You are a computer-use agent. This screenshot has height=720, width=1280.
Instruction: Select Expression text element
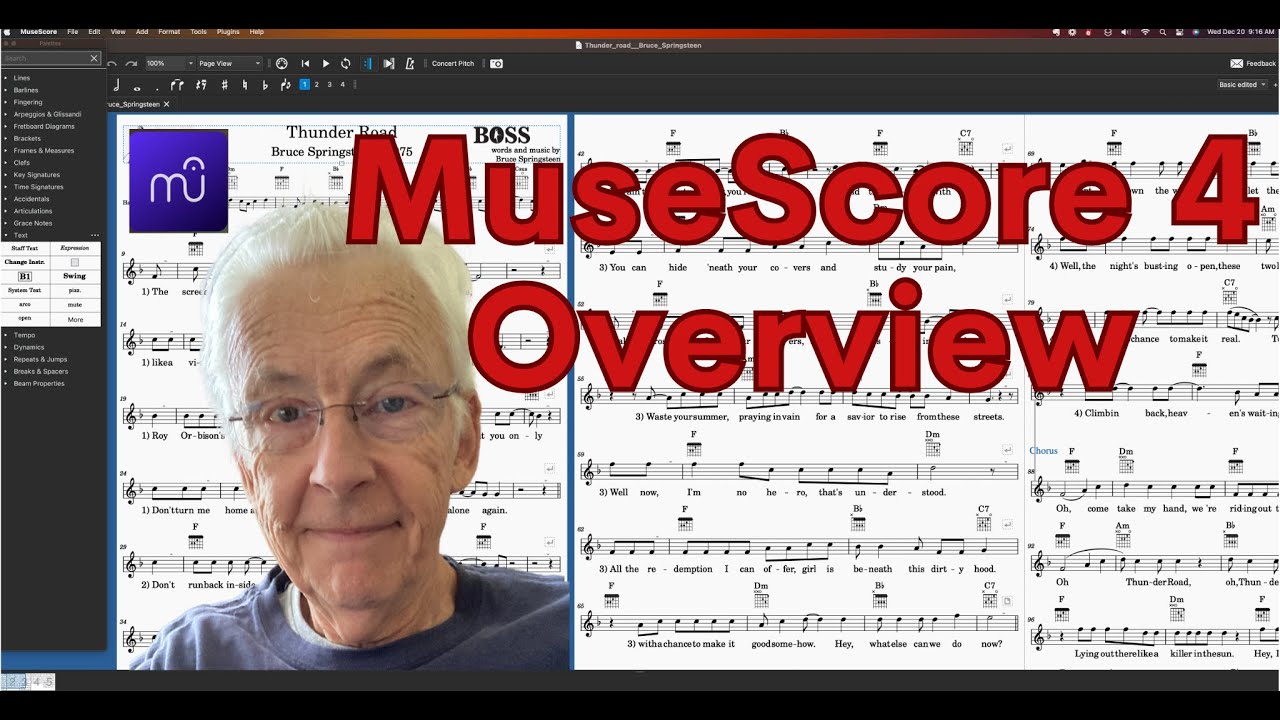click(75, 248)
